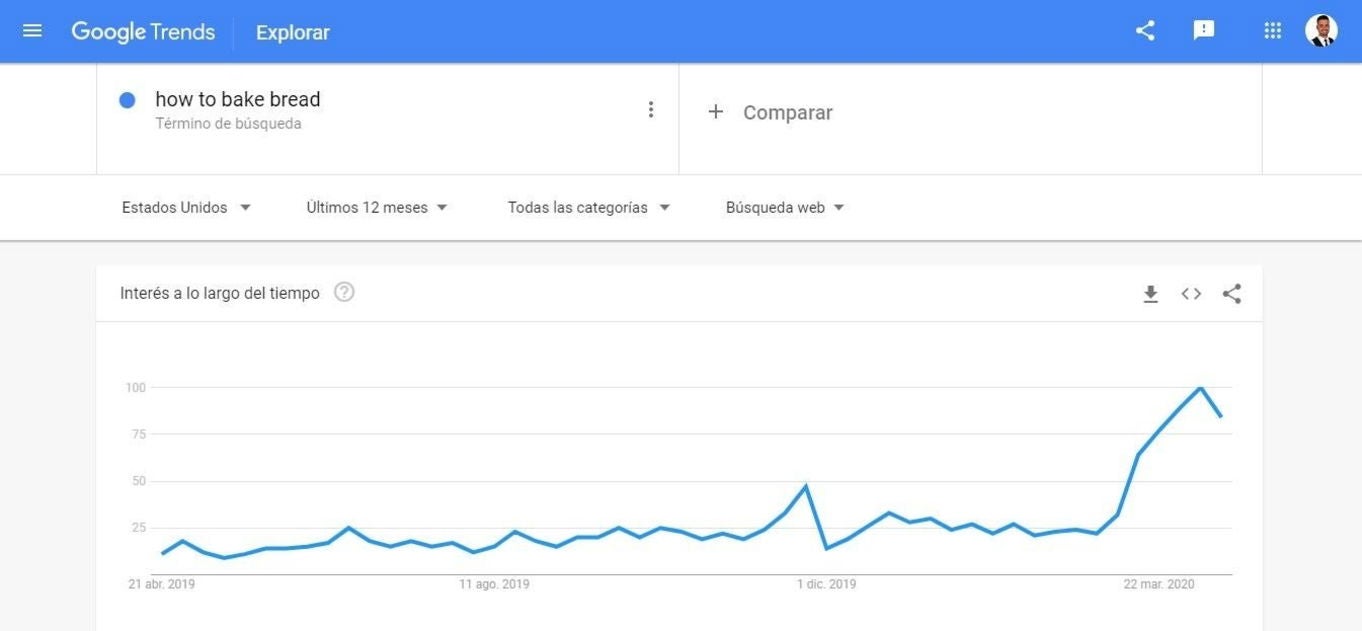Screen dimensions: 1362x631
Task: Get the chart embed code
Action: coord(1191,294)
